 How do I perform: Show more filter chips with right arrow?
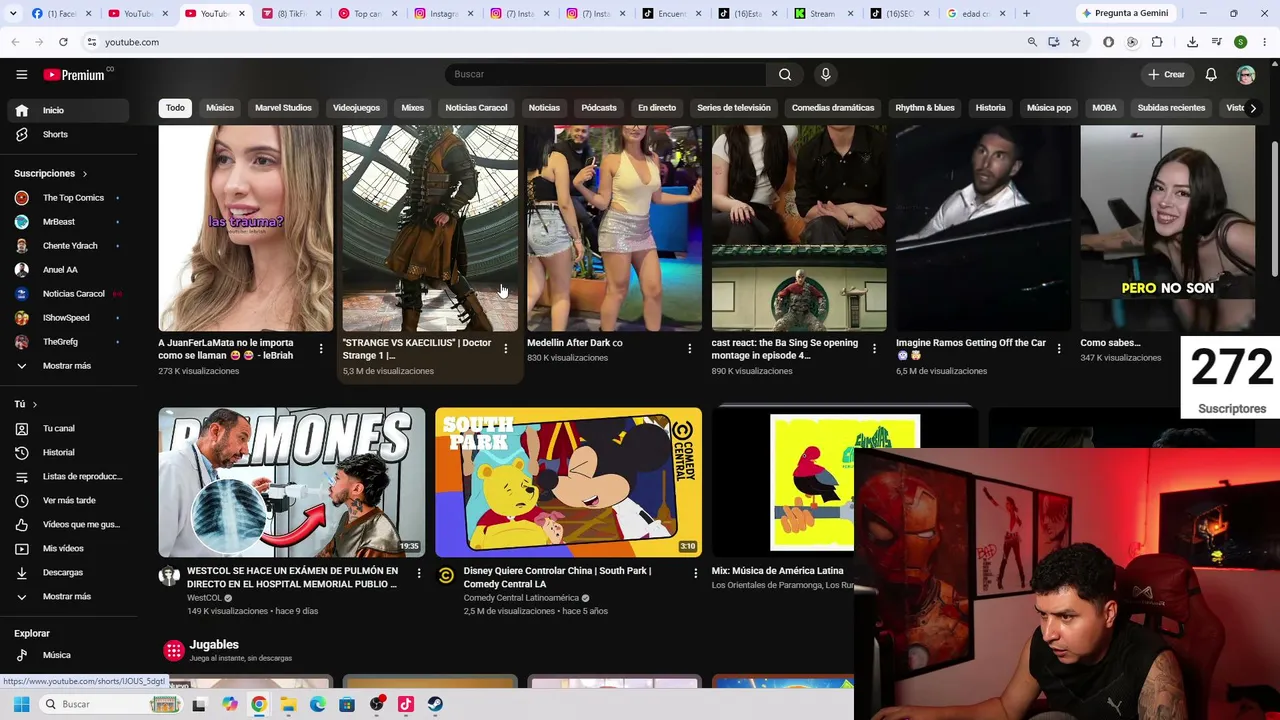pyautogui.click(x=1252, y=108)
